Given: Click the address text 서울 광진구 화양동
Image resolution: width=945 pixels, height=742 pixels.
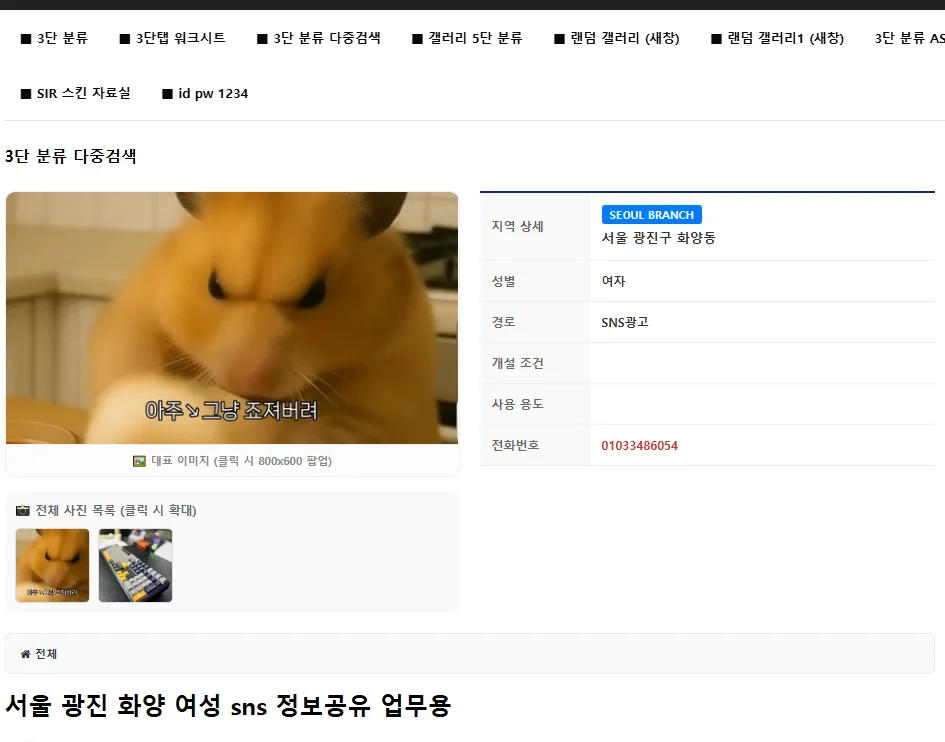Looking at the screenshot, I should [658, 238].
